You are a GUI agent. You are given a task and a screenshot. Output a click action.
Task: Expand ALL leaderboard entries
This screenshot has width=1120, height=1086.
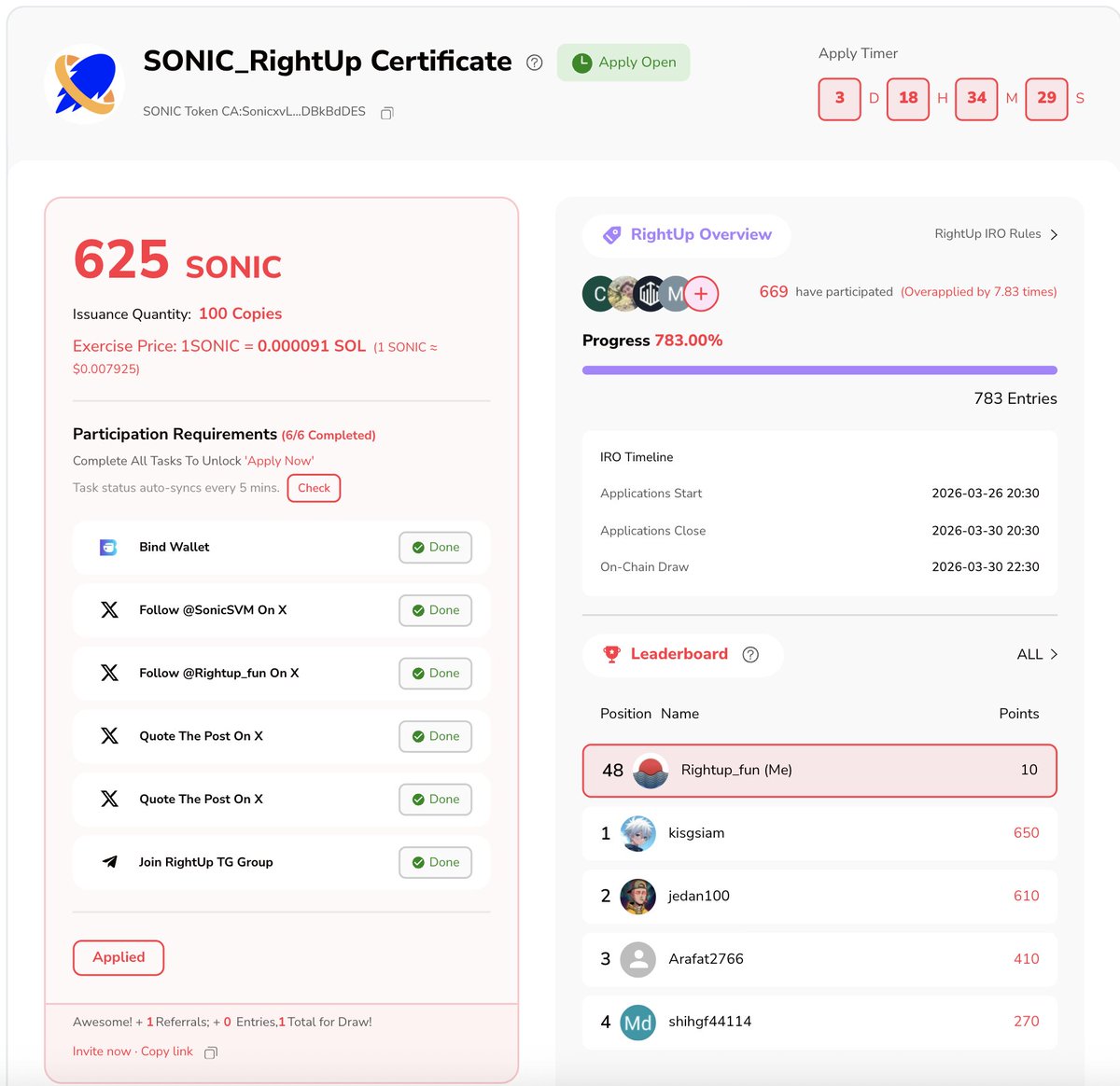(x=1037, y=655)
